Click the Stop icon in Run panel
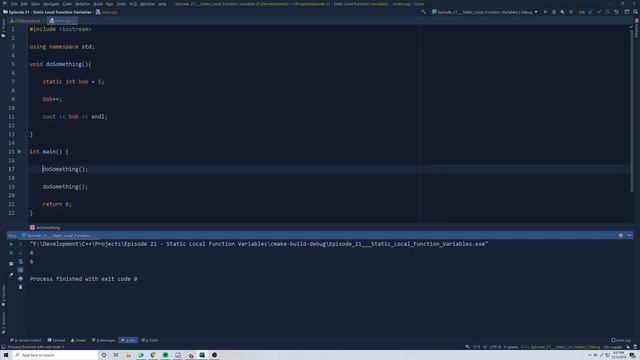The height and width of the screenshot is (360, 640). pyautogui.click(x=11, y=253)
